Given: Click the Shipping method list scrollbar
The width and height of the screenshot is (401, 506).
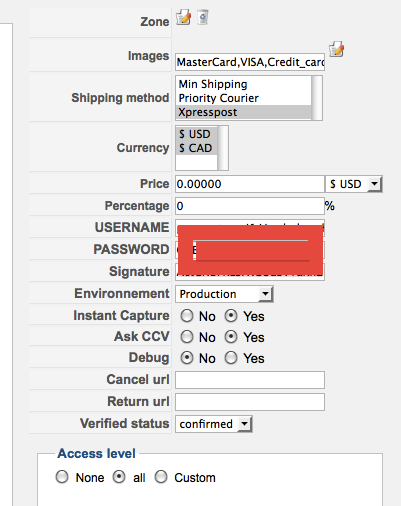Looking at the screenshot, I should [317, 98].
